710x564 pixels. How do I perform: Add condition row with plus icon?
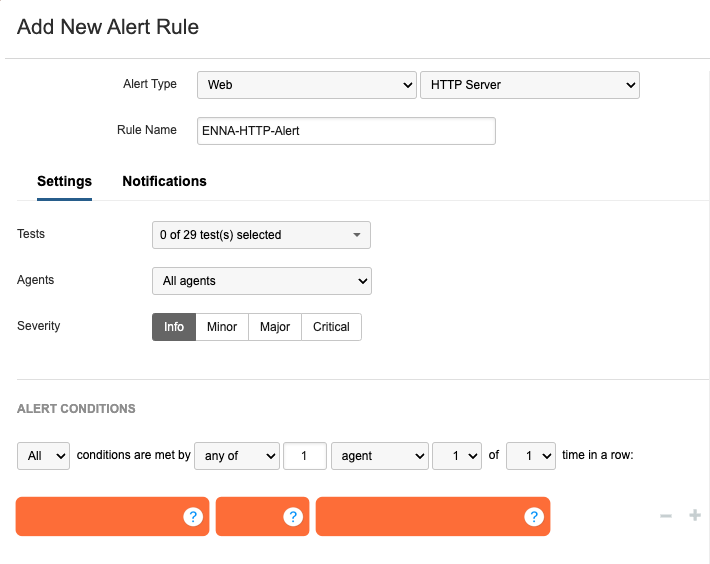(x=695, y=516)
